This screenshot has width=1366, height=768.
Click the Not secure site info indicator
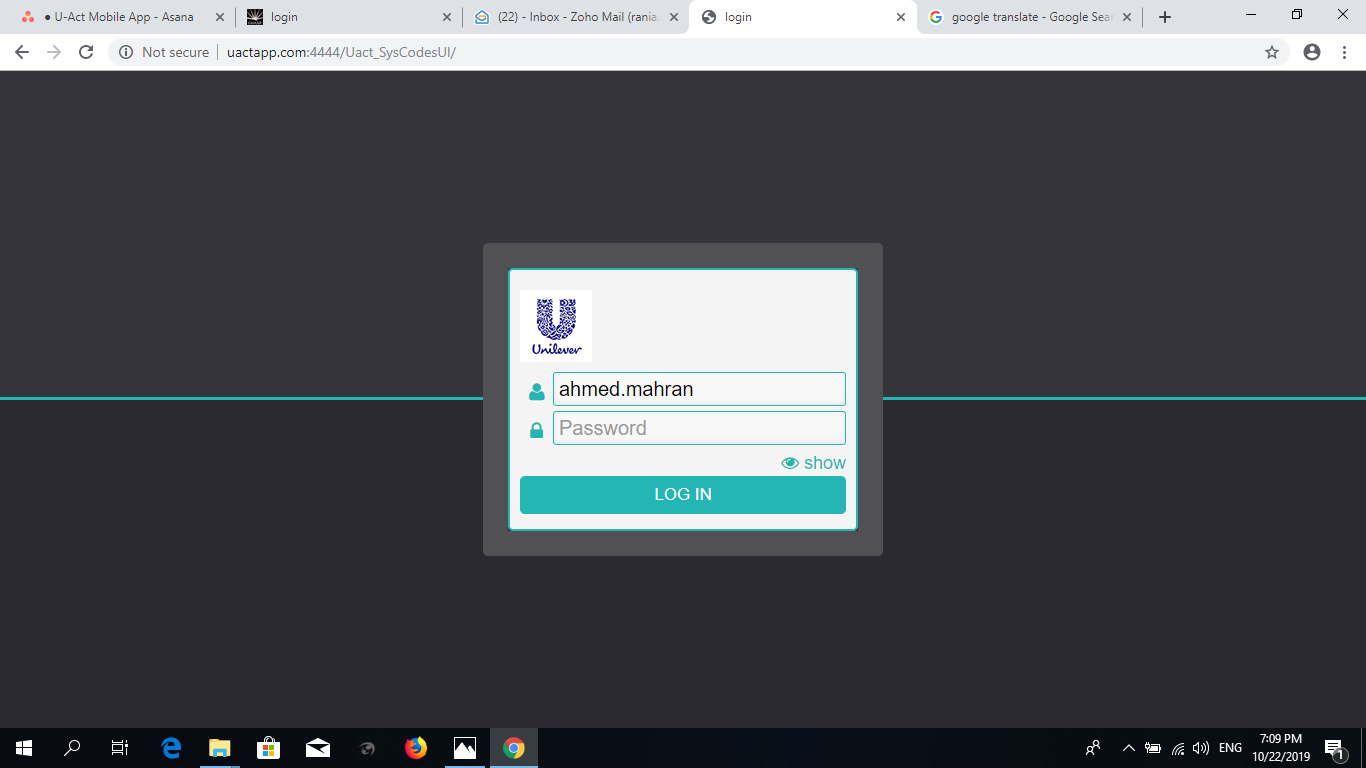[x=164, y=52]
